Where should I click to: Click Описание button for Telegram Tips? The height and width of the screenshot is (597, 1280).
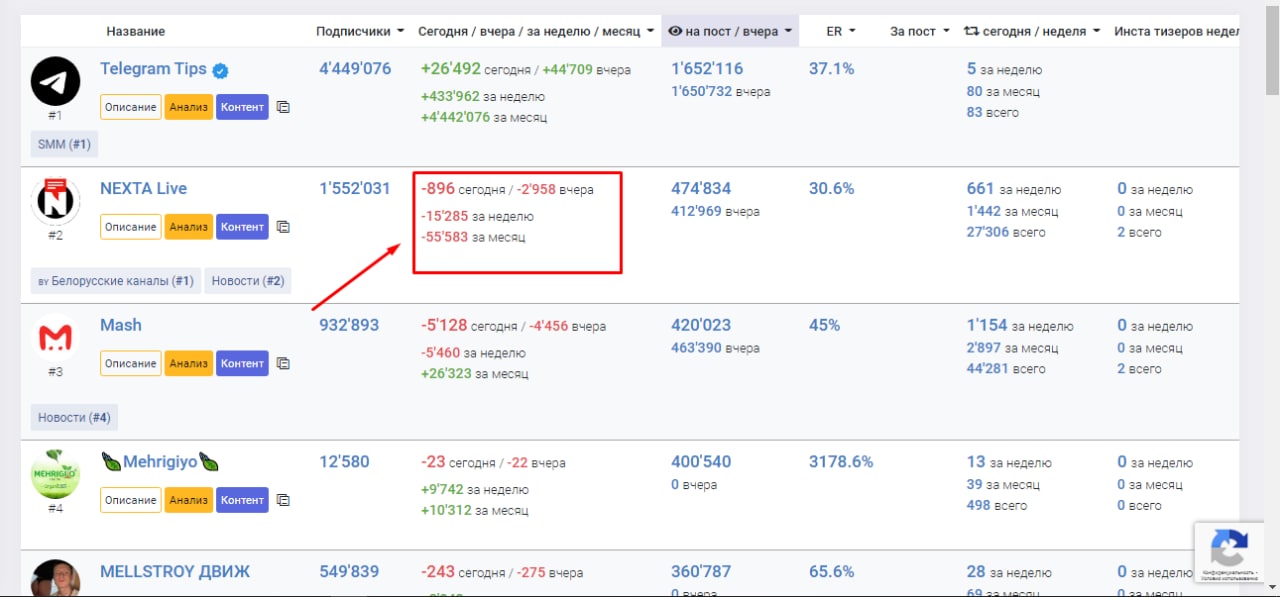[x=131, y=107]
